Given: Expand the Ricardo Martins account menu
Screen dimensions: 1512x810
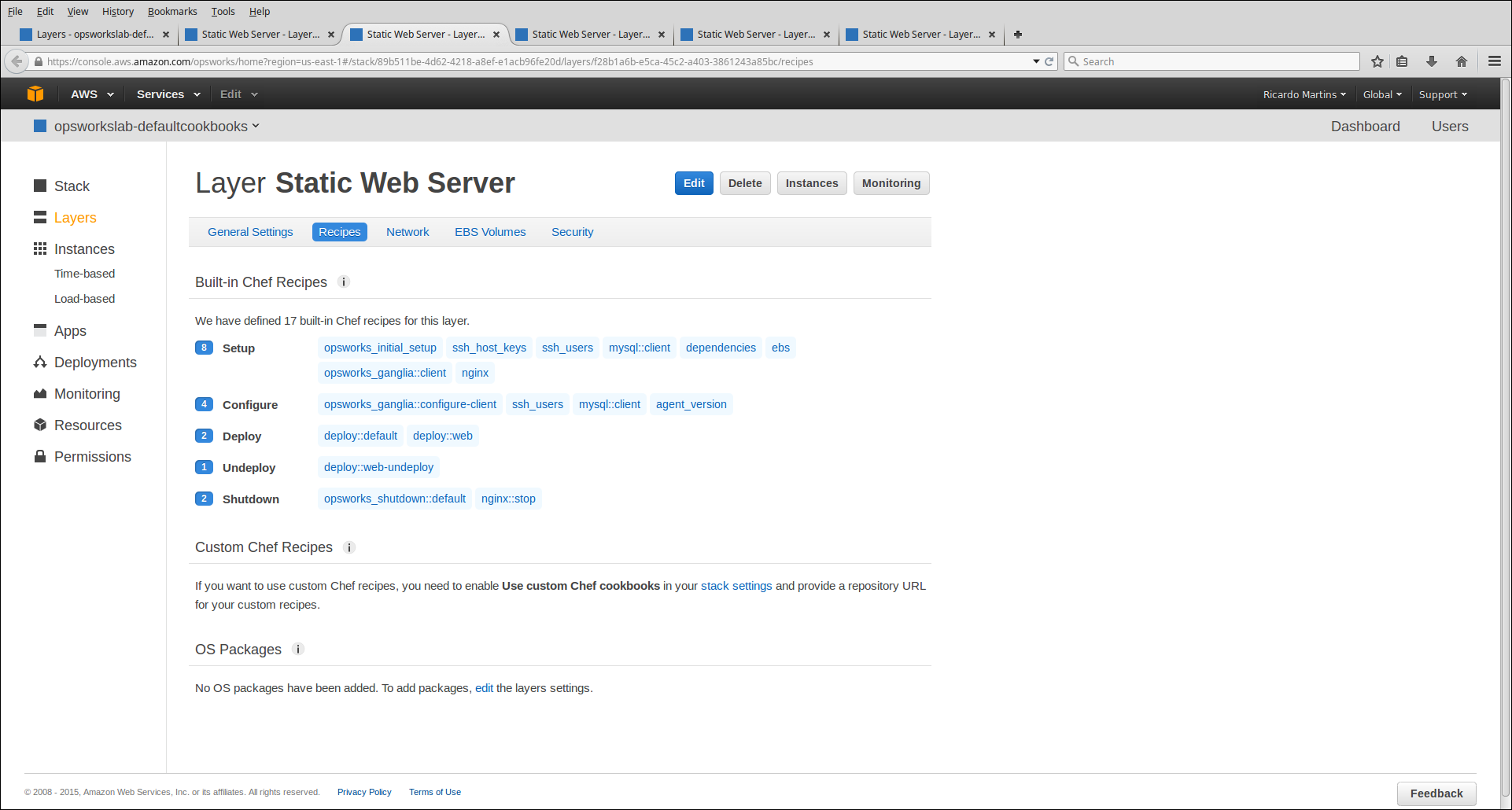Looking at the screenshot, I should pyautogui.click(x=1304, y=94).
